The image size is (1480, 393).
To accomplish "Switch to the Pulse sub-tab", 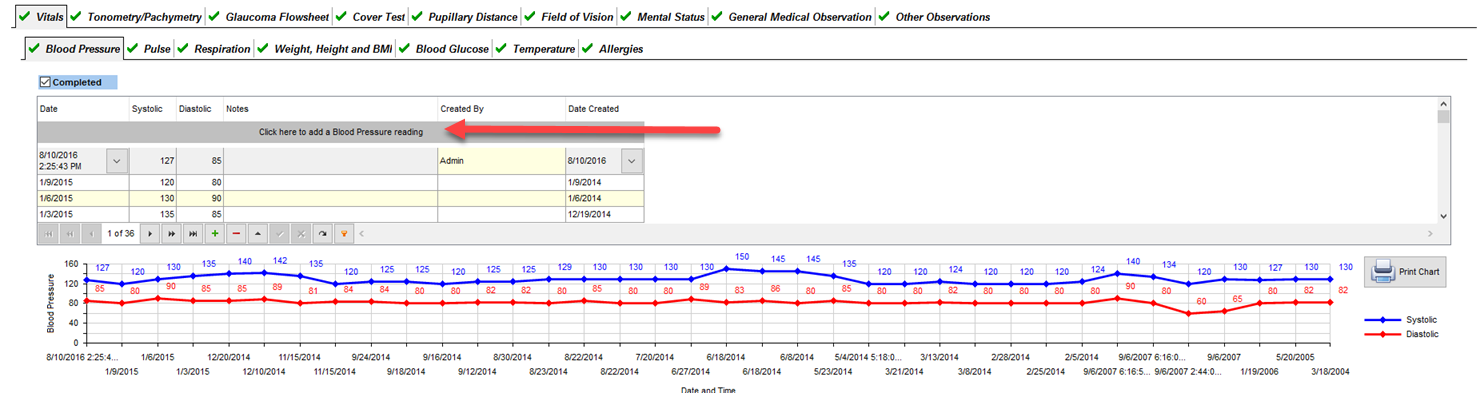I will [148, 48].
